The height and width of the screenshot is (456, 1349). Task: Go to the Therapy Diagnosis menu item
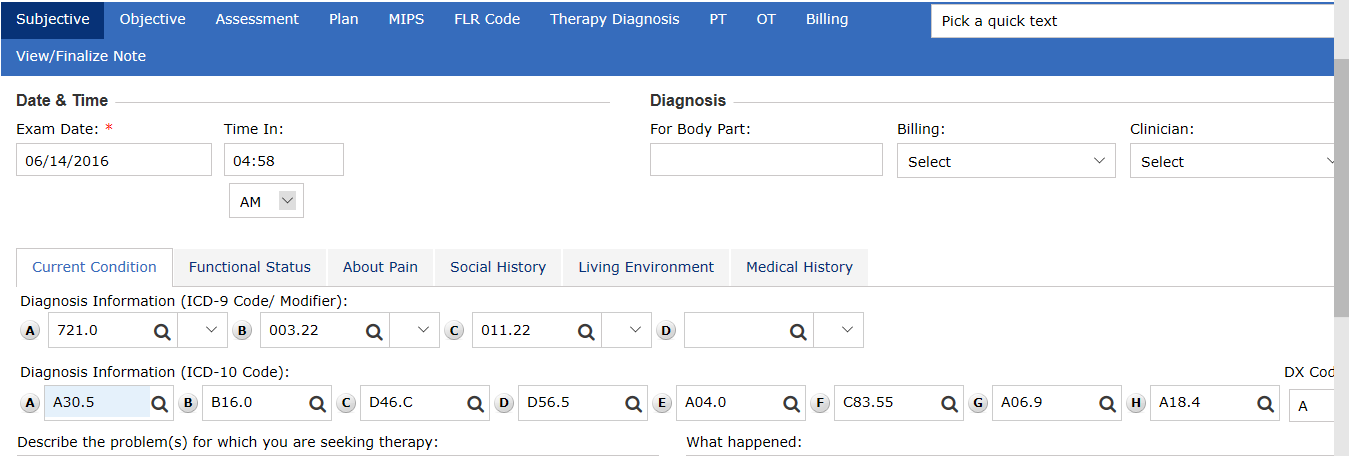614,19
